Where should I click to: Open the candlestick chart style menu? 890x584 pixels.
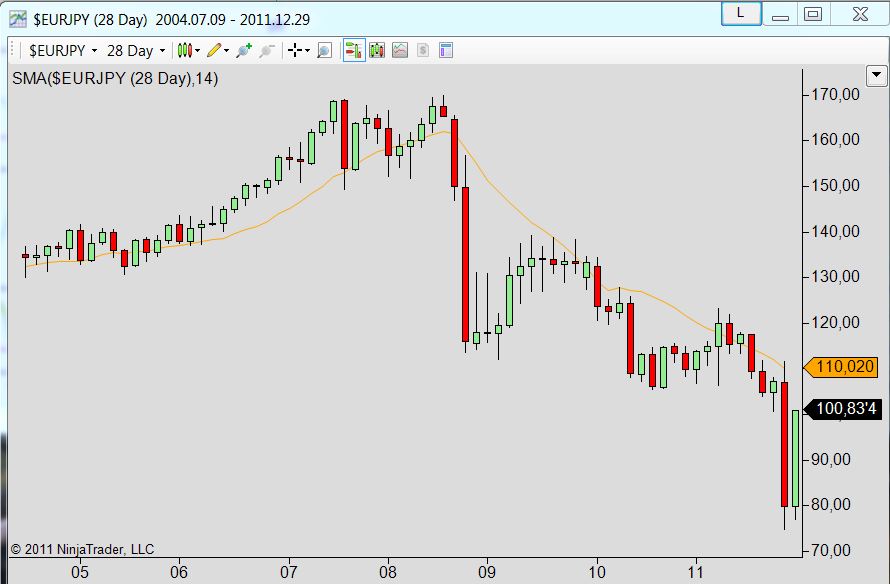188,51
